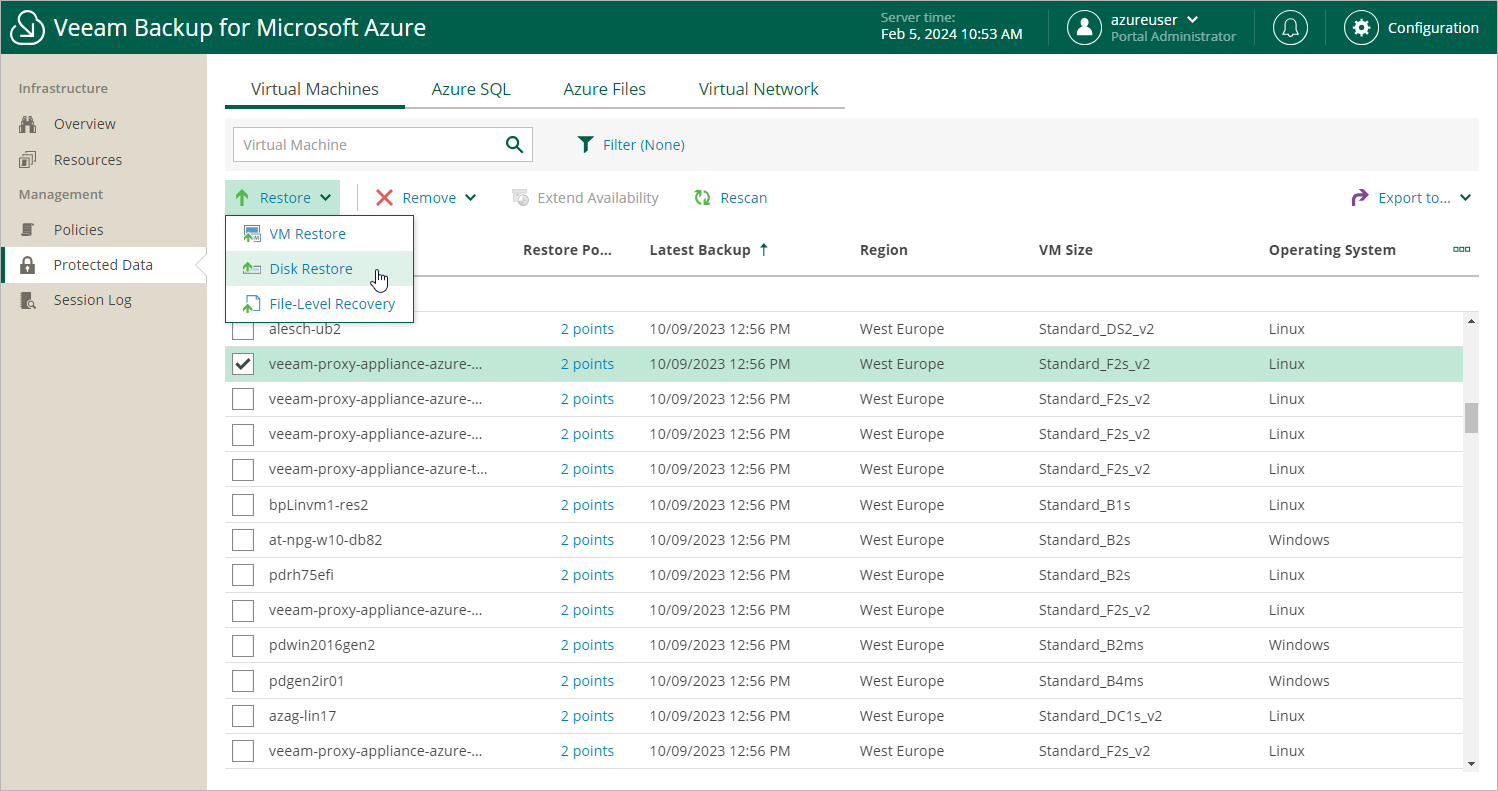This screenshot has height=791, width=1498.
Task: Sort by the Operating System column header
Action: [x=1332, y=250]
